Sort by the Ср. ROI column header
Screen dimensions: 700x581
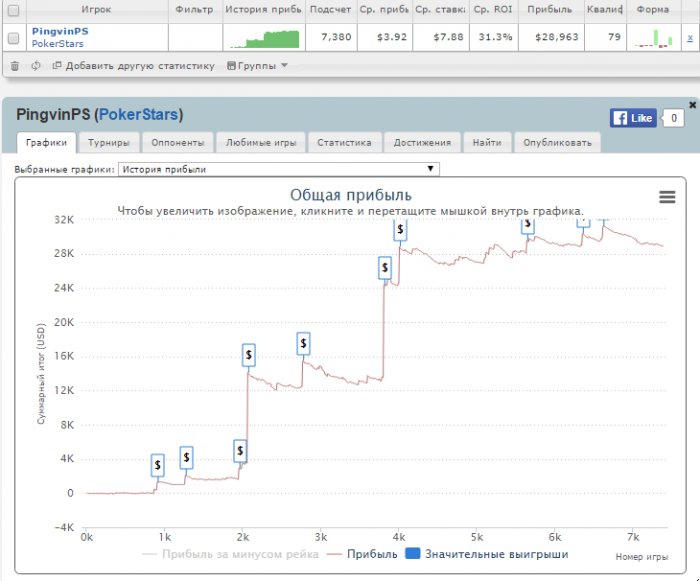click(x=493, y=9)
